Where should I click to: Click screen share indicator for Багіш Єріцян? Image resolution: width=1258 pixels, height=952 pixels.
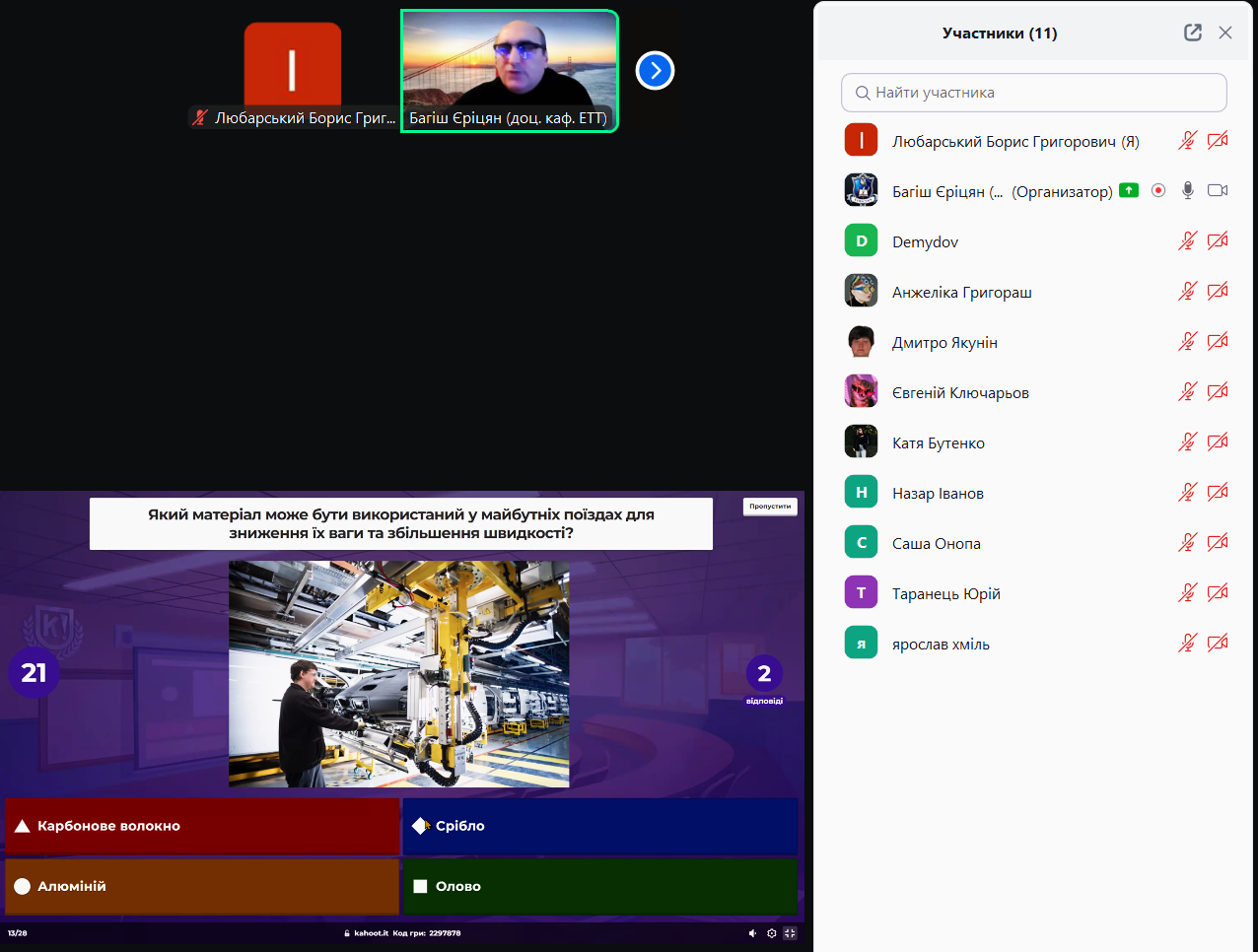pyautogui.click(x=1129, y=190)
